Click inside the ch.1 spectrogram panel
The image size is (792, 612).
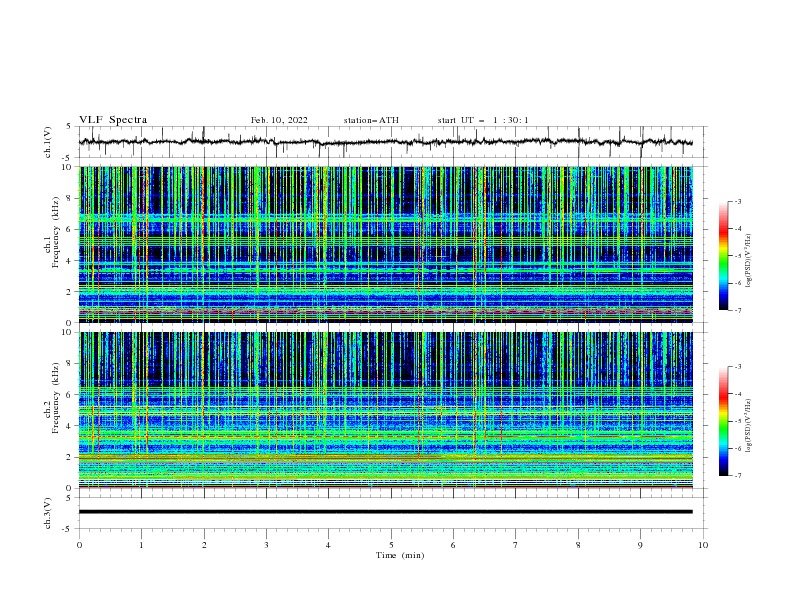click(x=386, y=244)
